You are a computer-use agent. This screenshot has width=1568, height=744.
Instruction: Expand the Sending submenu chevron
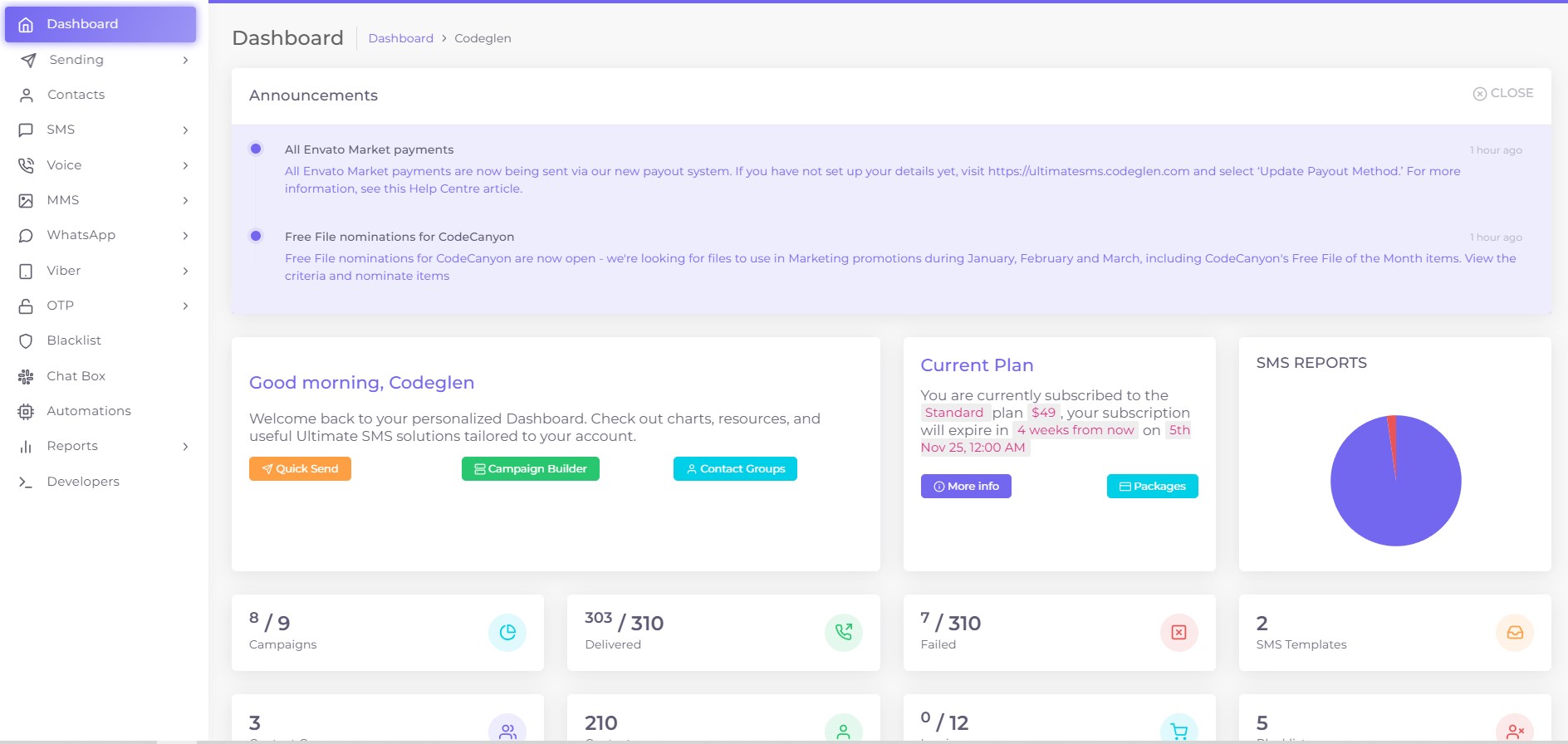(x=185, y=61)
